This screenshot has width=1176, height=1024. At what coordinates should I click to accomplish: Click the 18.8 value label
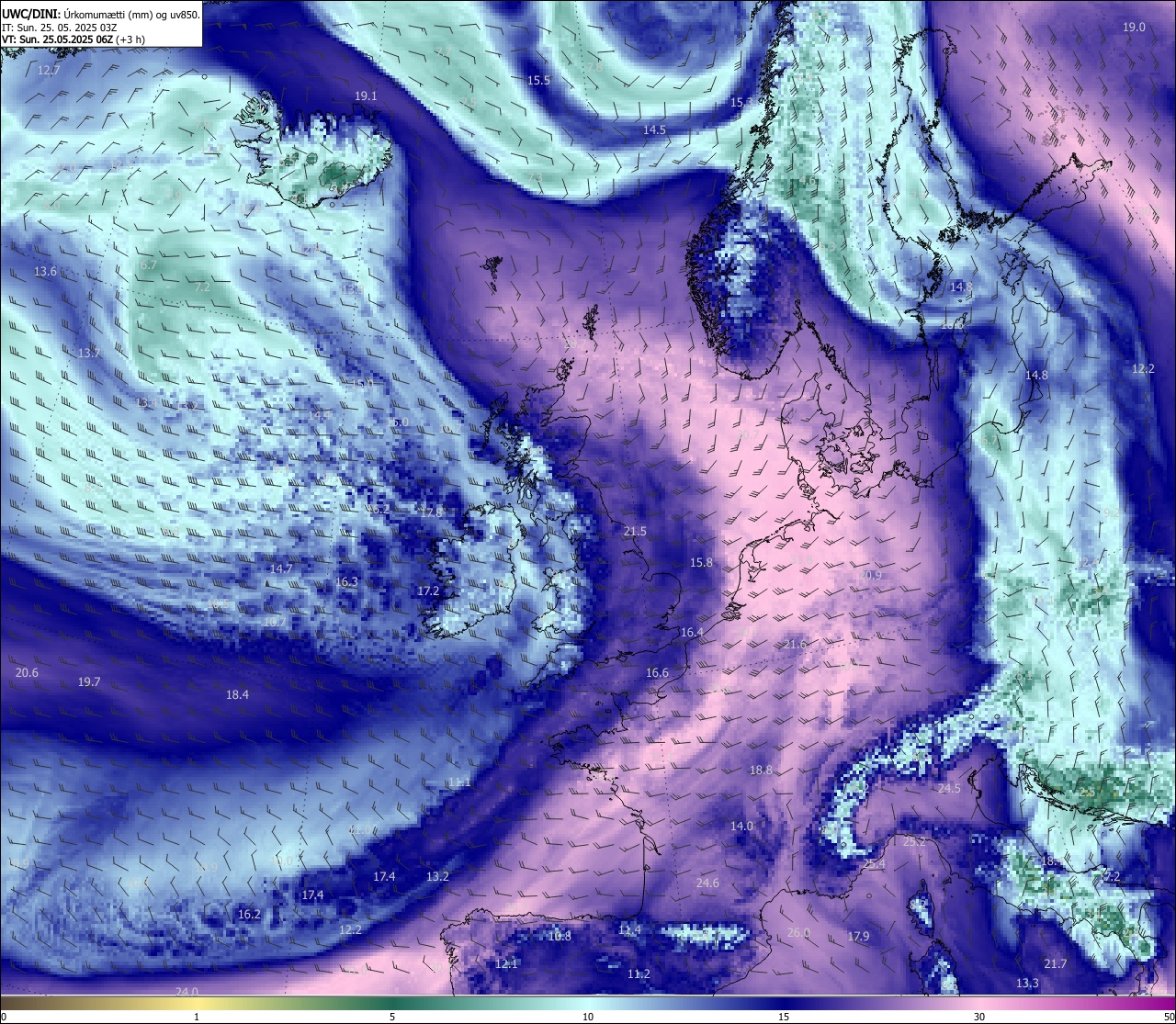point(761,771)
